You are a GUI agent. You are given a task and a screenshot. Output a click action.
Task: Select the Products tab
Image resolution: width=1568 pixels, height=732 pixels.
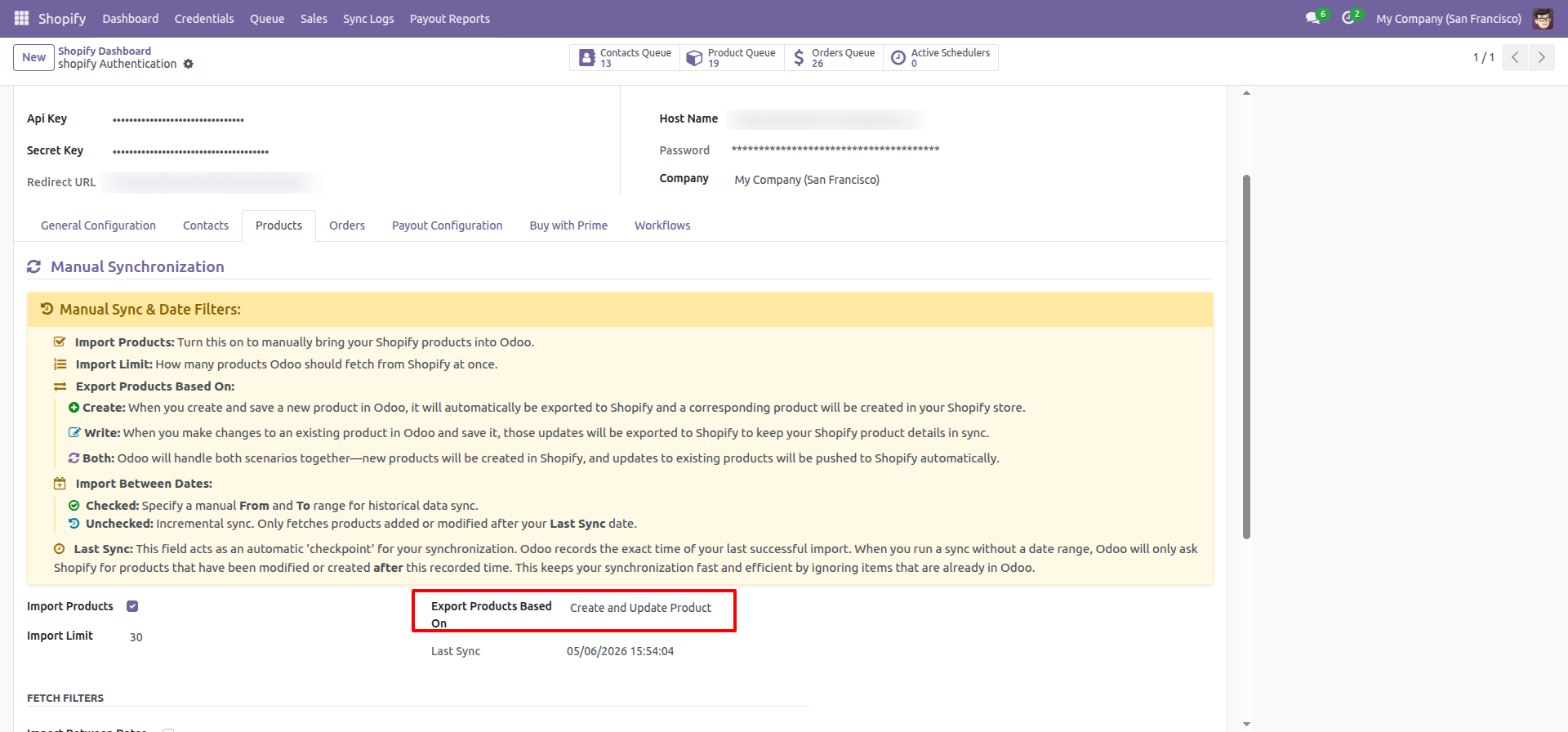(278, 225)
